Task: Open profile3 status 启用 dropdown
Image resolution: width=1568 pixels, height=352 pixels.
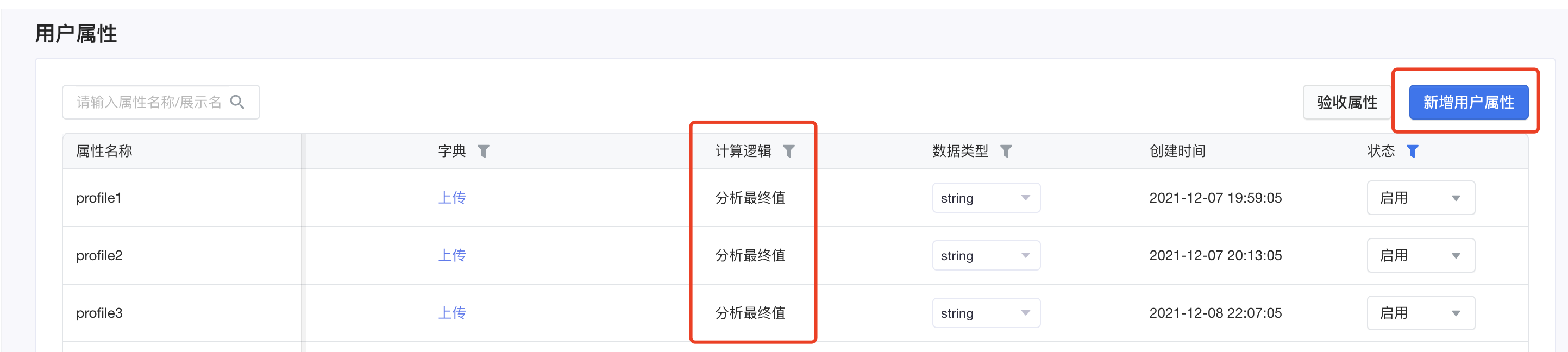Action: [1420, 313]
